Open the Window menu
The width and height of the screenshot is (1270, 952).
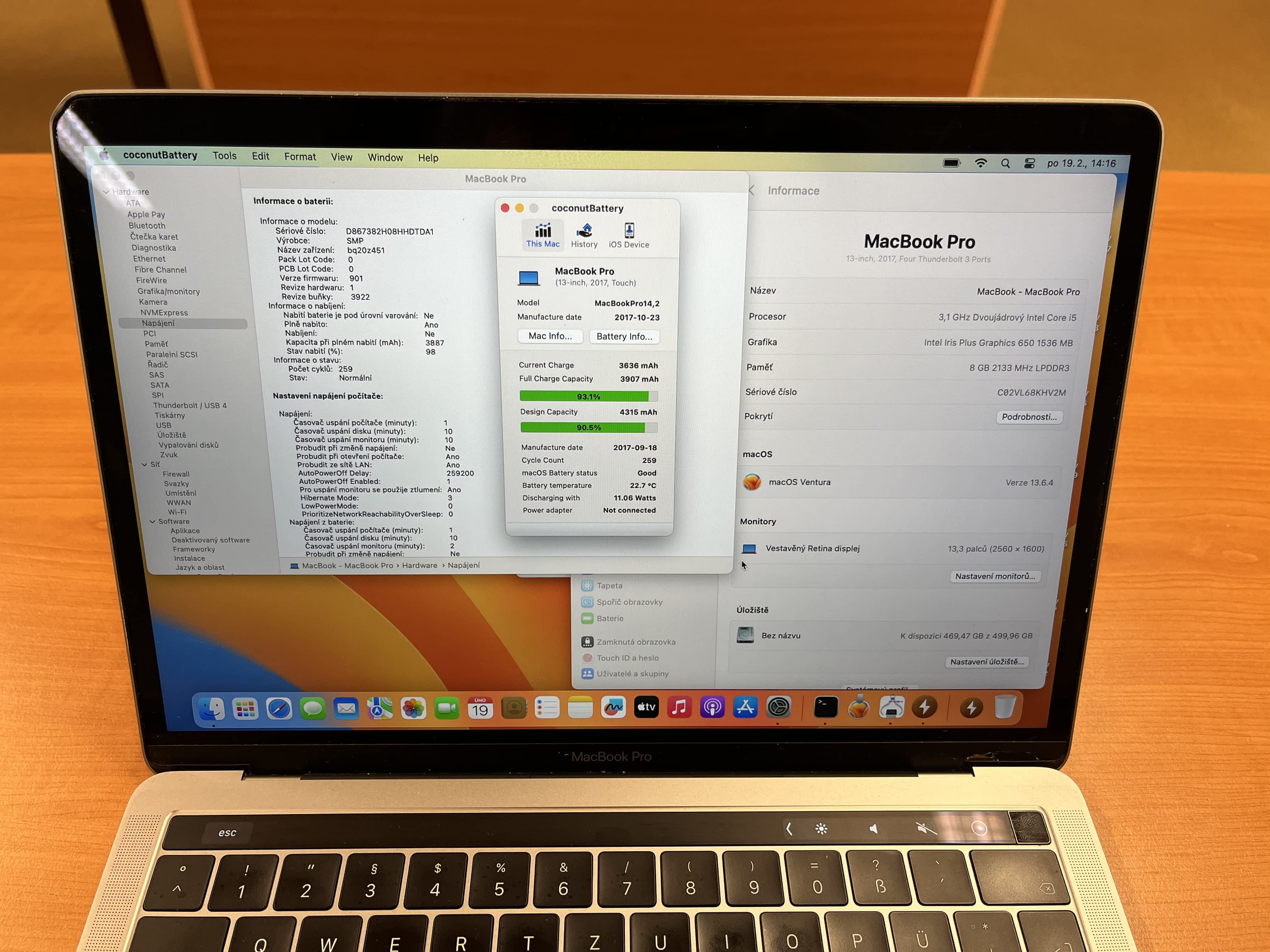[385, 157]
